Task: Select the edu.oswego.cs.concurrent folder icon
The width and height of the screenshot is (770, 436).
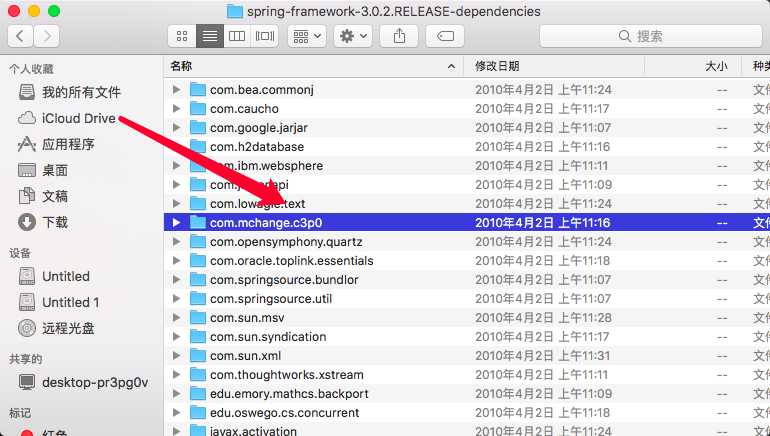Action: tap(197, 412)
